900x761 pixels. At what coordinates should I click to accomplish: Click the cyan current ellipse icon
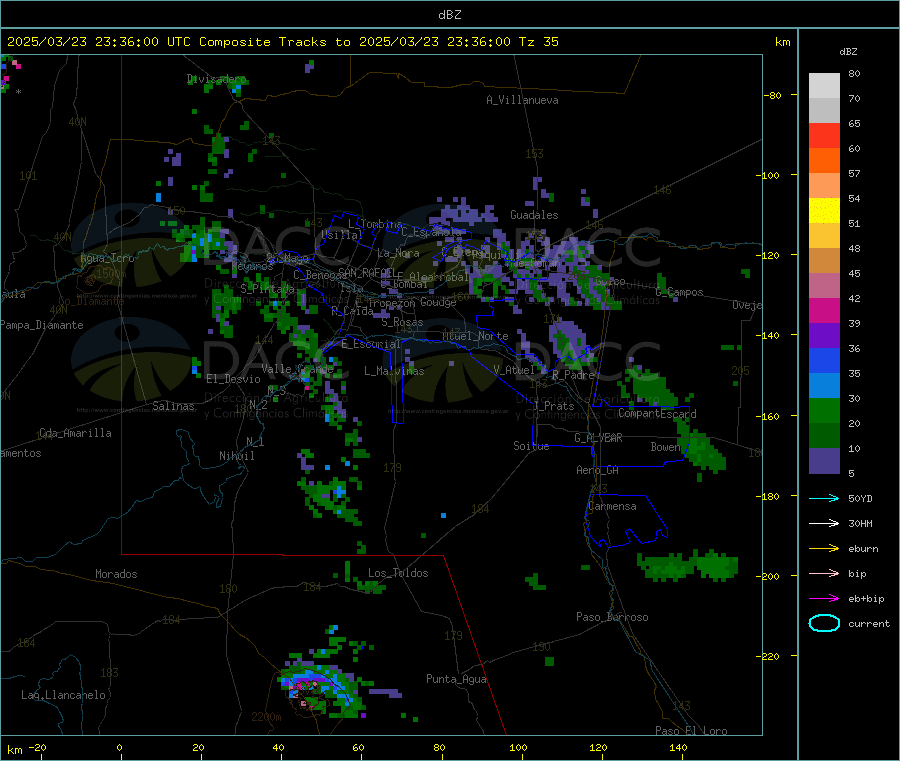[x=824, y=623]
